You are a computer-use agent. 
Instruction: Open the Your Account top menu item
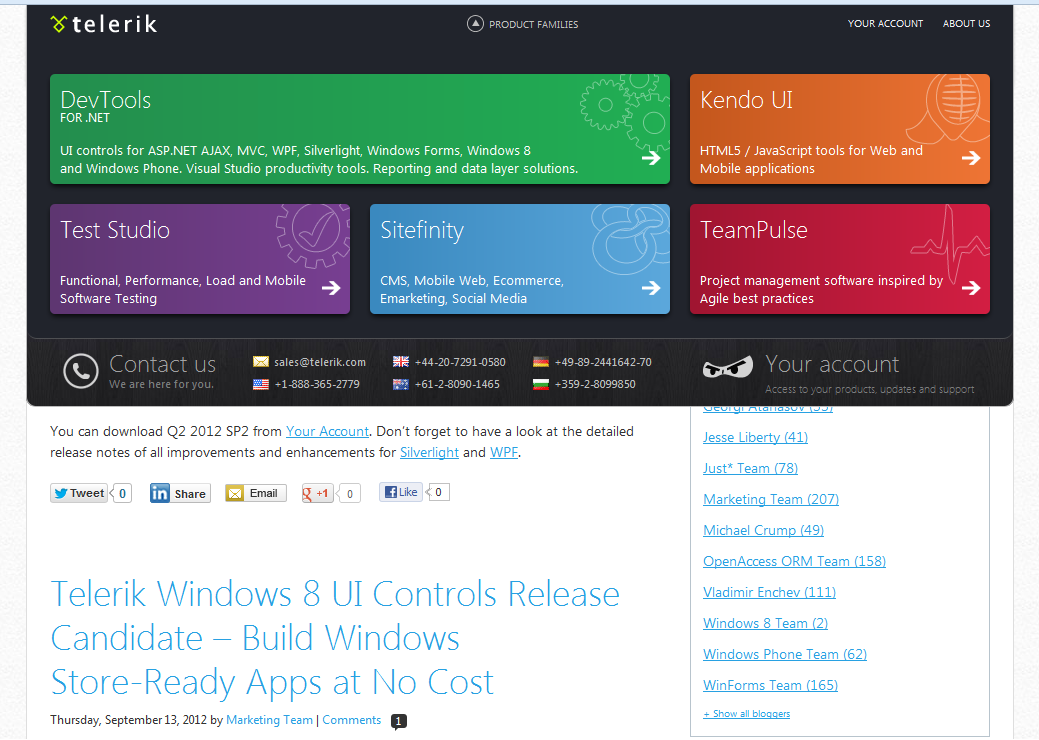885,23
